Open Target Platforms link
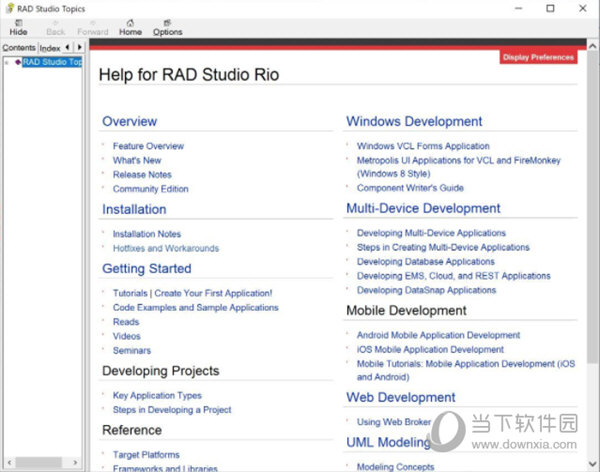Image resolution: width=600 pixels, height=472 pixels. [x=146, y=455]
